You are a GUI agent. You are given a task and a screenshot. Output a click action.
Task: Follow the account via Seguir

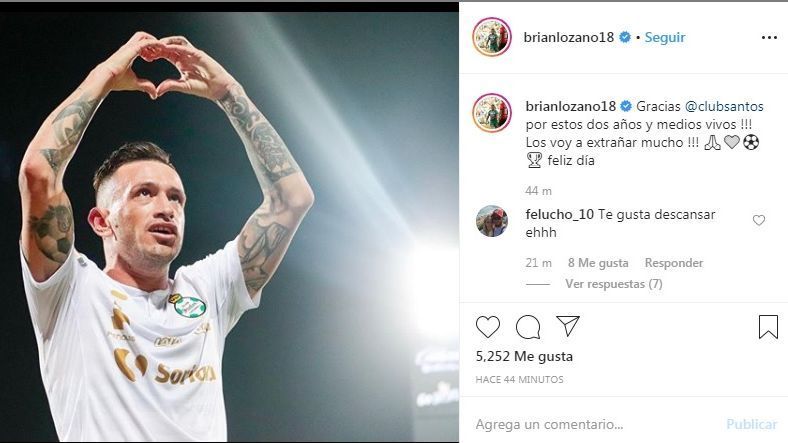point(665,38)
